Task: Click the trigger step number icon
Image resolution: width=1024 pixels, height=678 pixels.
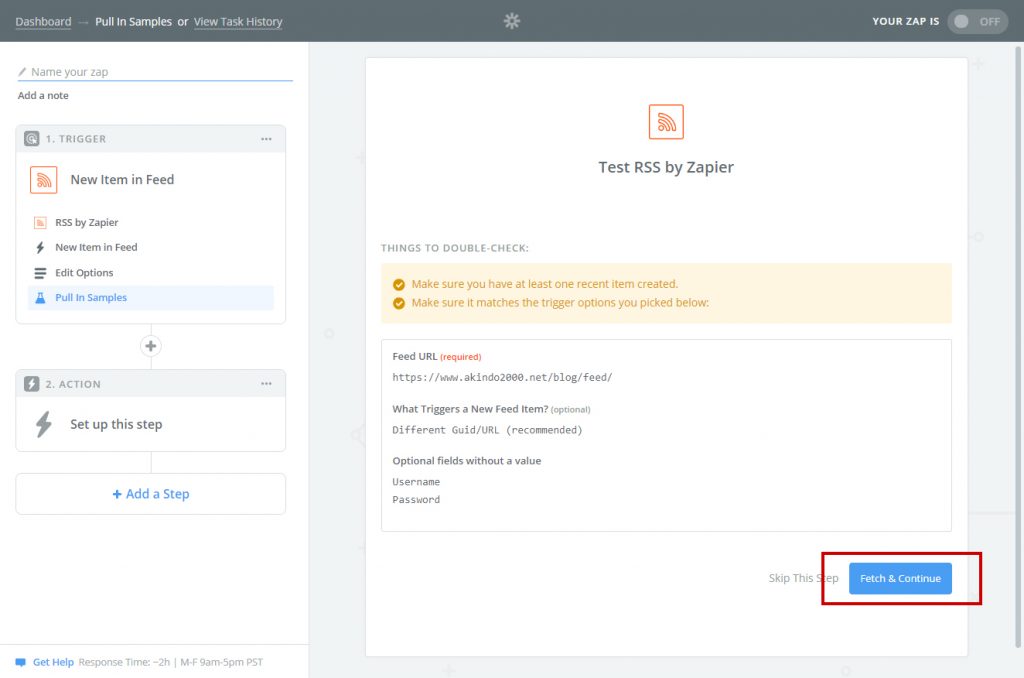Action: point(31,139)
